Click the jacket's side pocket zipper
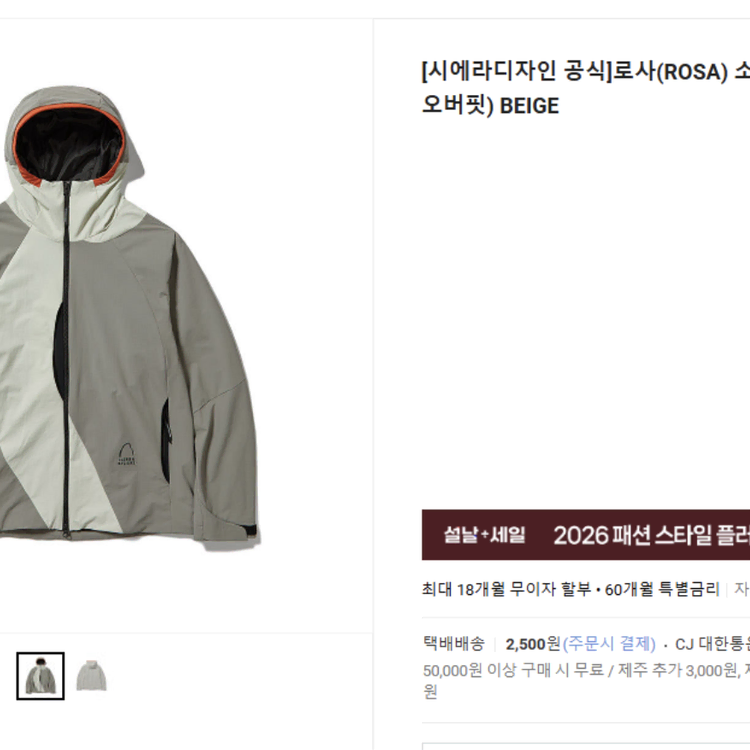The height and width of the screenshot is (750, 750). 165,440
